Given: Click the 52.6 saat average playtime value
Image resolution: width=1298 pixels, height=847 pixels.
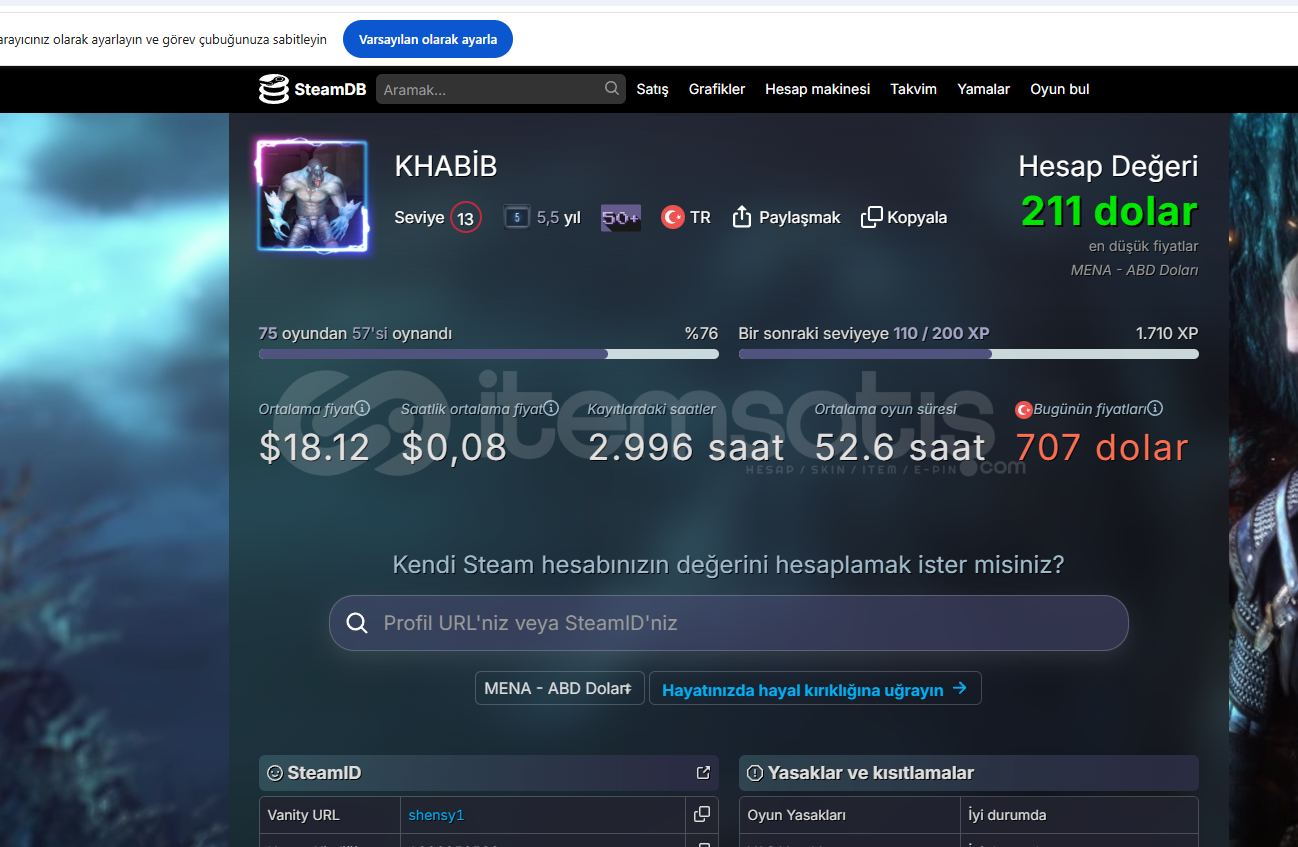Looking at the screenshot, I should pos(900,447).
